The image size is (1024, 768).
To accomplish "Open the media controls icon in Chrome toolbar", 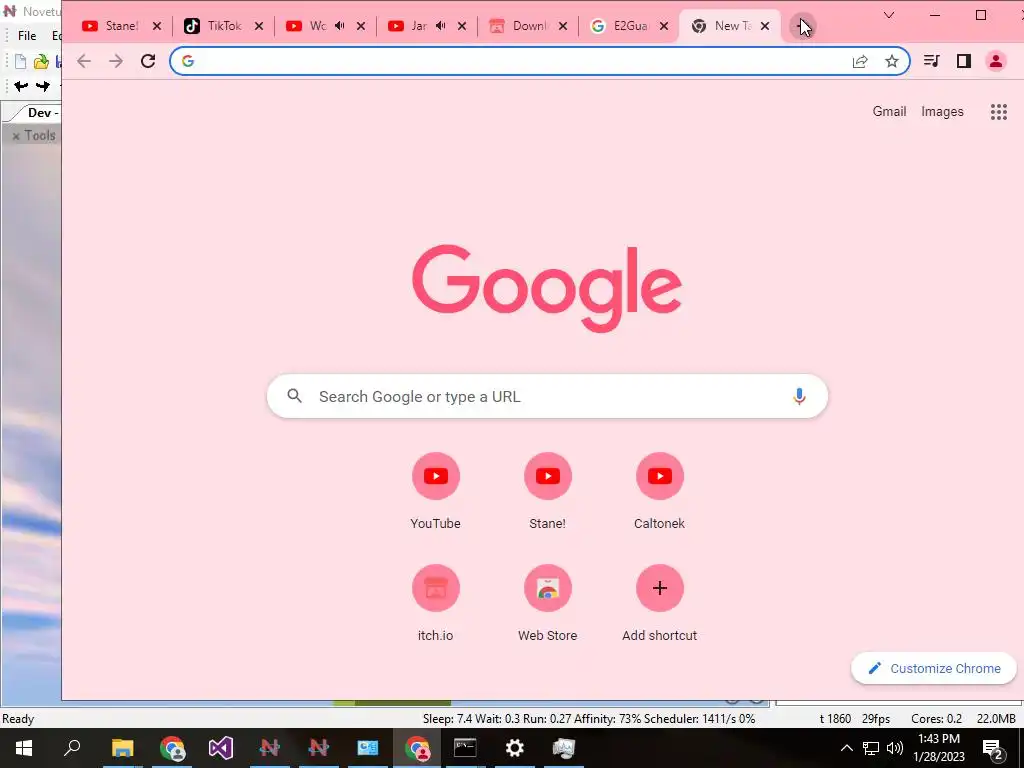I will coord(932,61).
